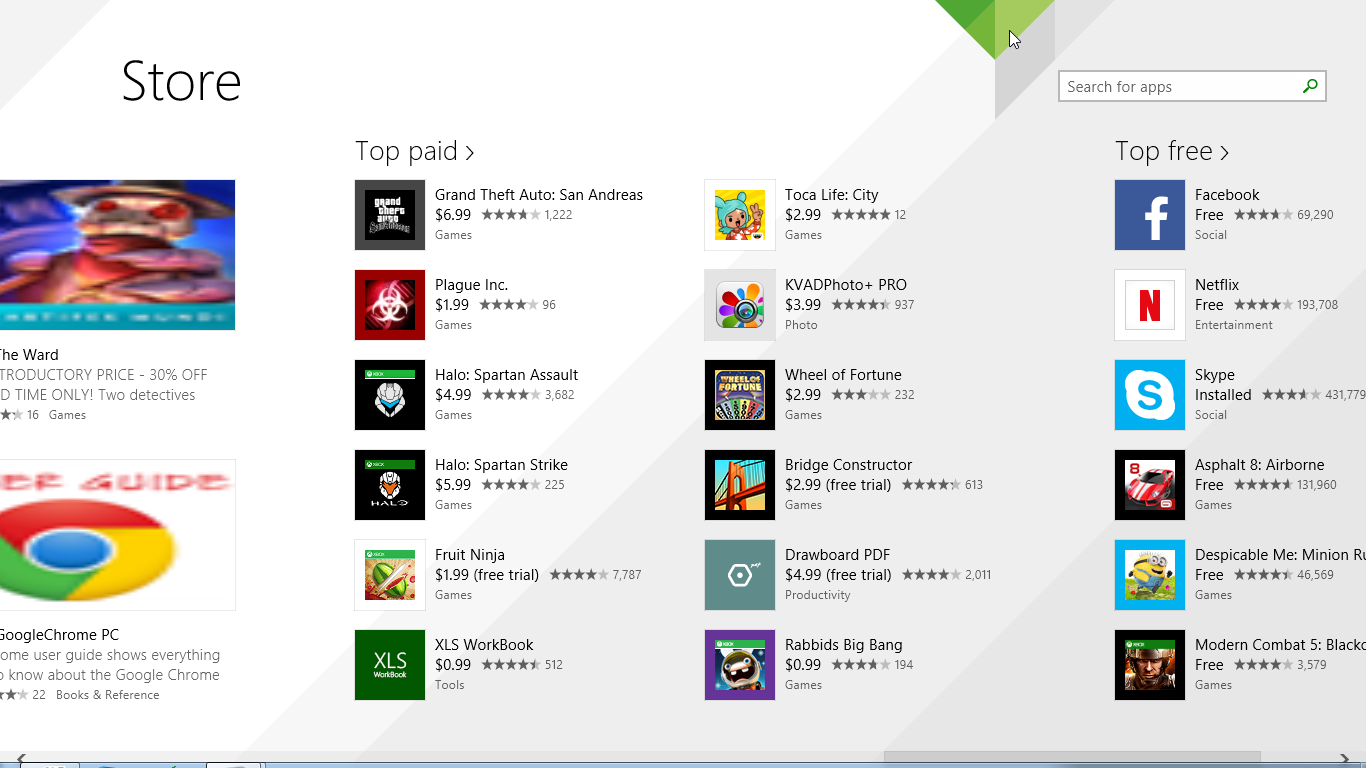Click the Facebook app title

point(1227,195)
